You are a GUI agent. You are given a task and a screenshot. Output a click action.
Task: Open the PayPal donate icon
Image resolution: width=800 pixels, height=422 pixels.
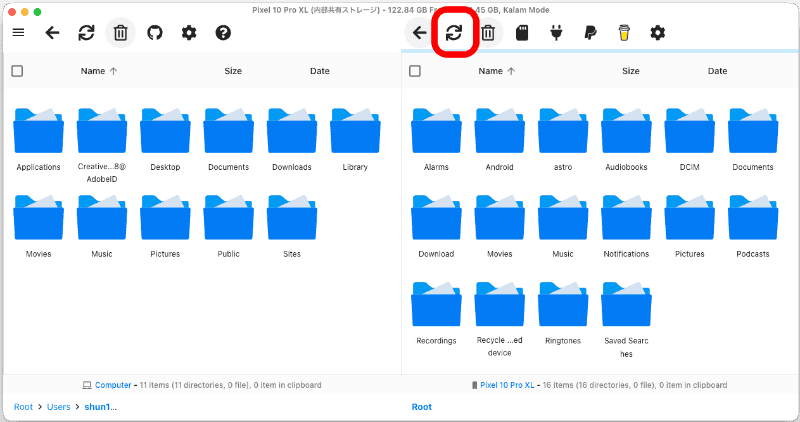click(590, 33)
